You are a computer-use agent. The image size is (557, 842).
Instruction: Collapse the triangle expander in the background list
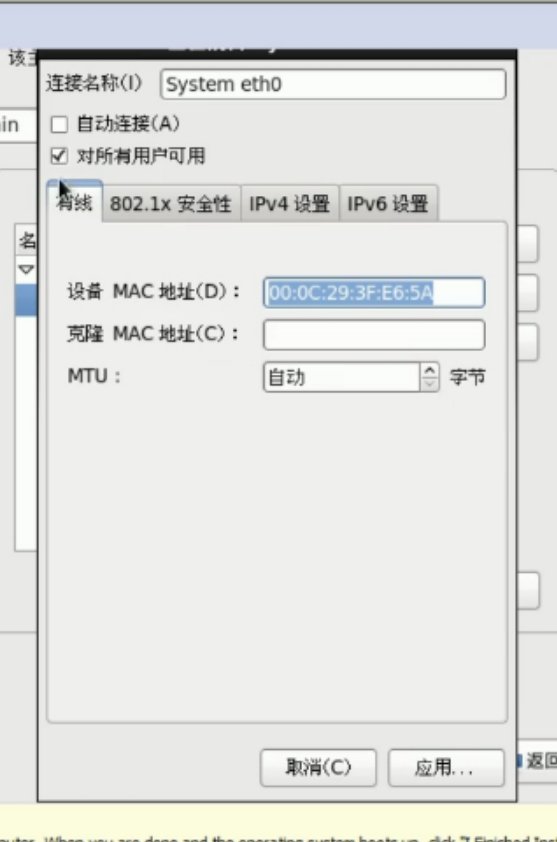[x=26, y=270]
